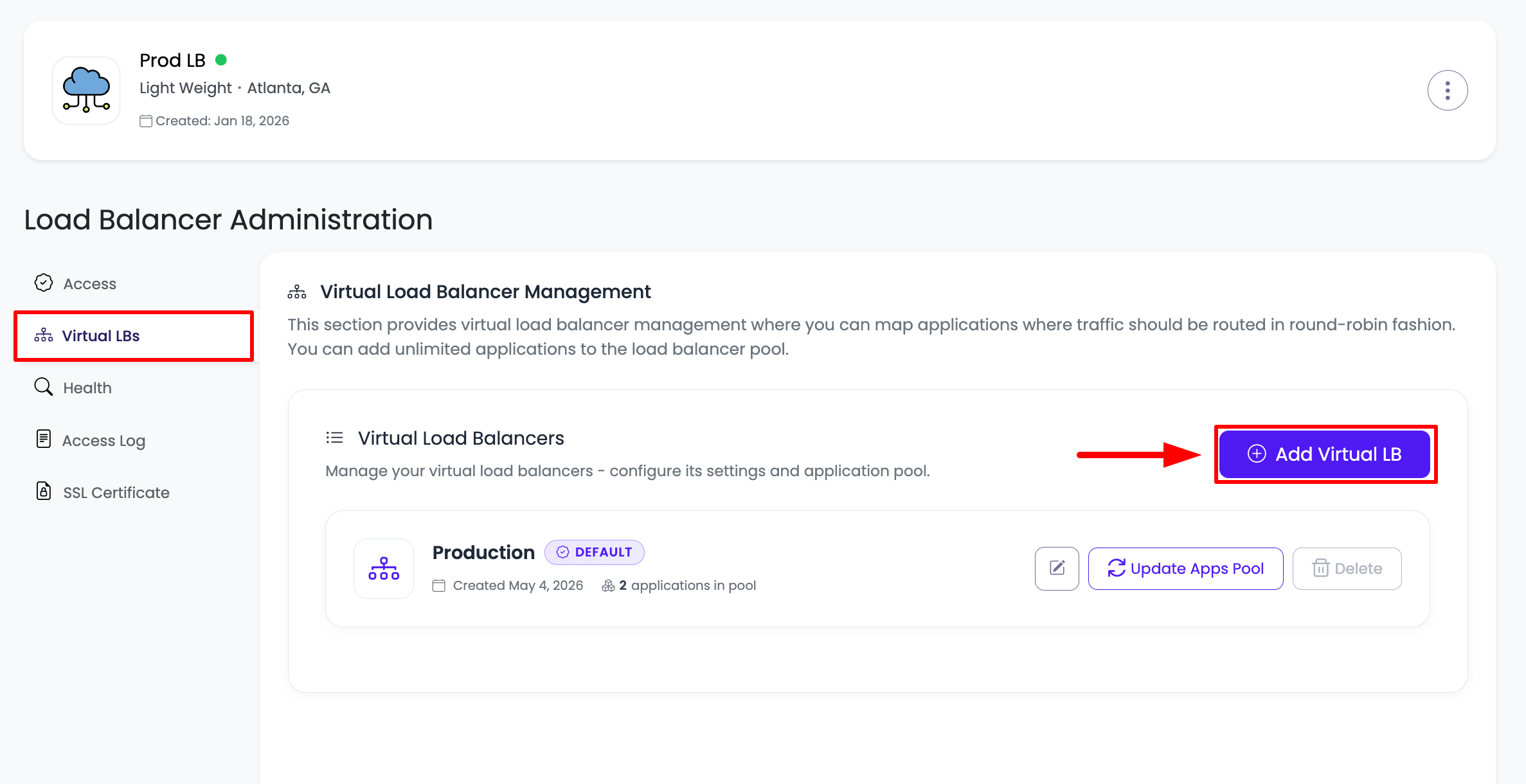Click the 'Virtual Load Balancers' subheading
1526x784 pixels.
point(461,438)
